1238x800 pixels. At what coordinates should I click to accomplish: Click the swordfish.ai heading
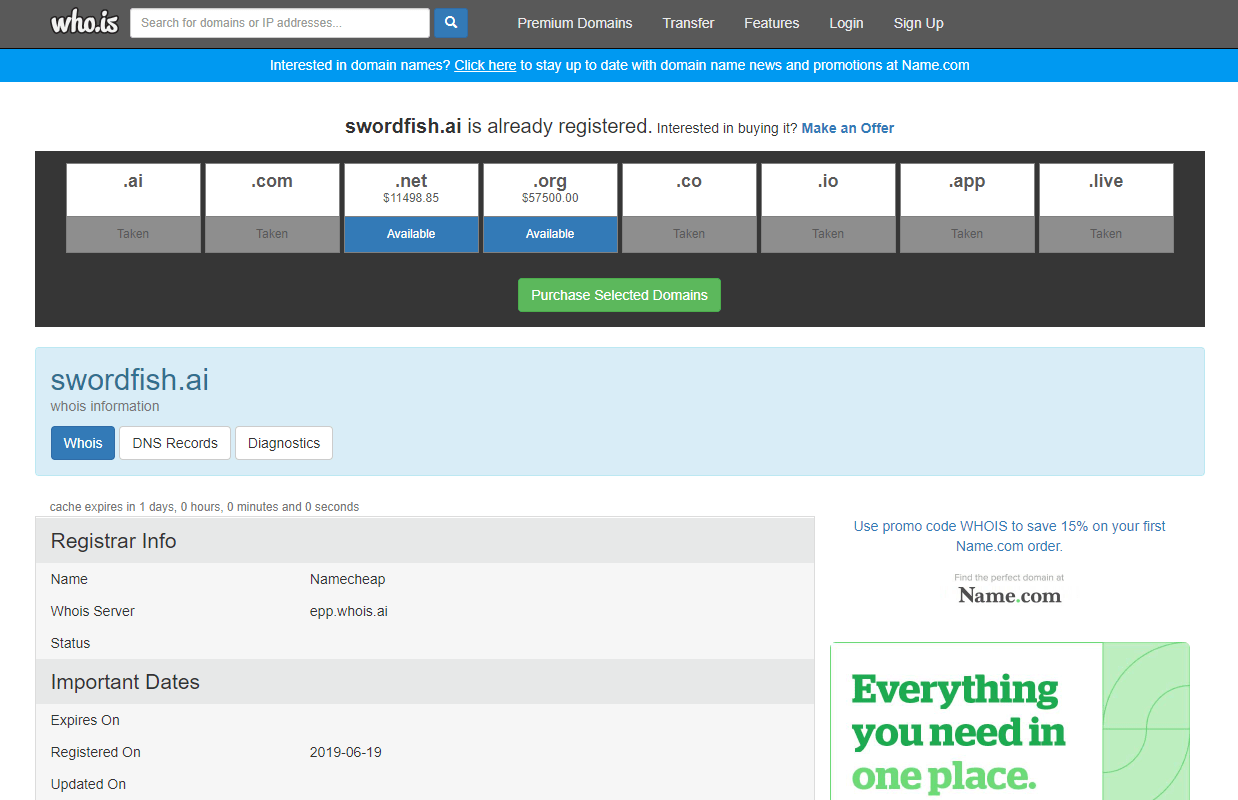[x=130, y=380]
